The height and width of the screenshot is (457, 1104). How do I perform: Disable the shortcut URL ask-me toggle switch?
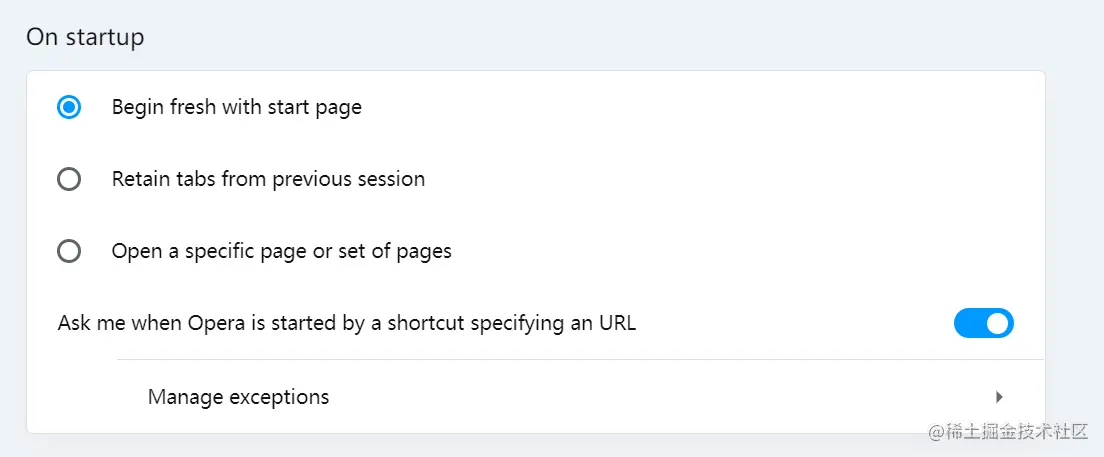point(984,323)
